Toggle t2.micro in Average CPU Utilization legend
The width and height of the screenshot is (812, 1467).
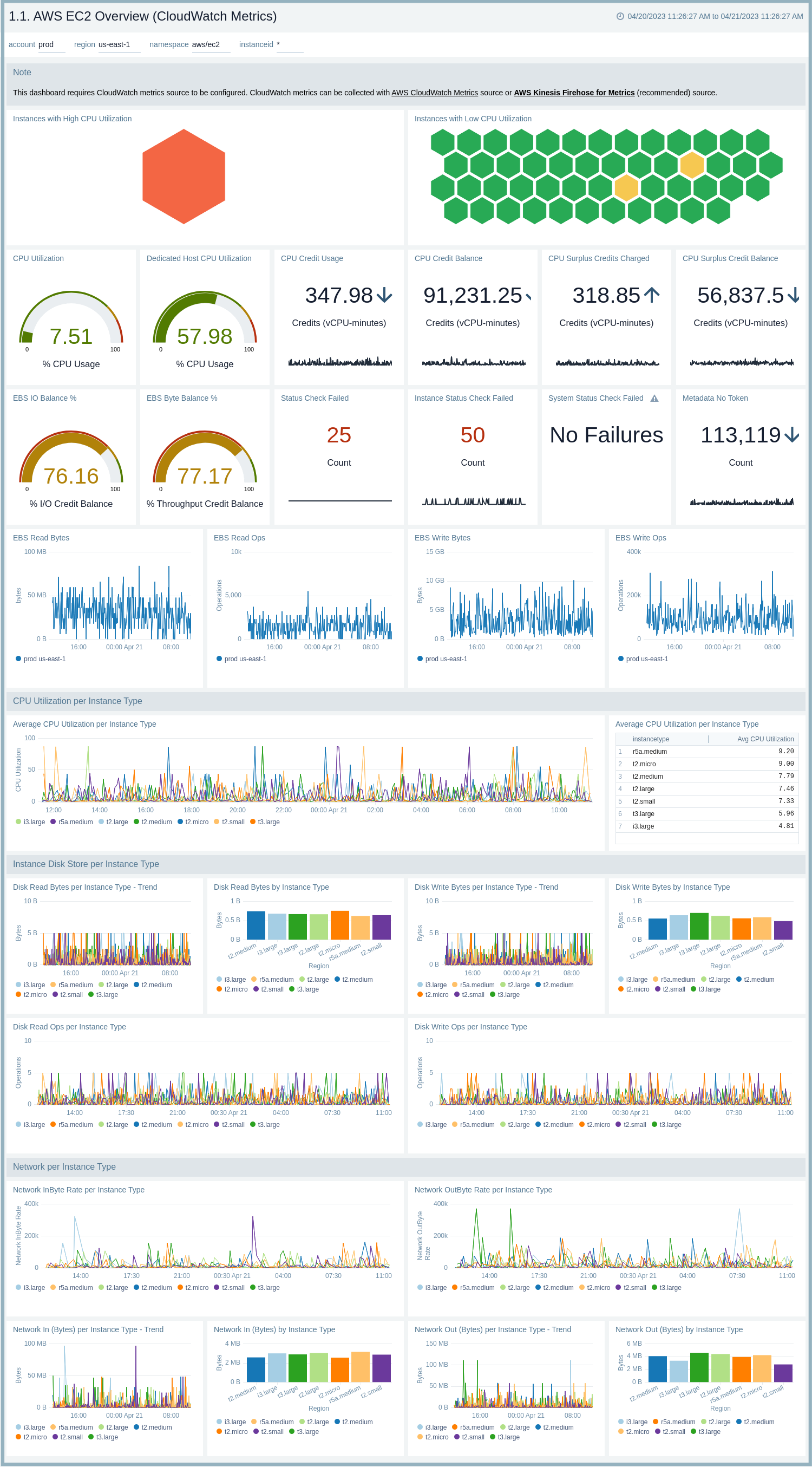point(193,822)
